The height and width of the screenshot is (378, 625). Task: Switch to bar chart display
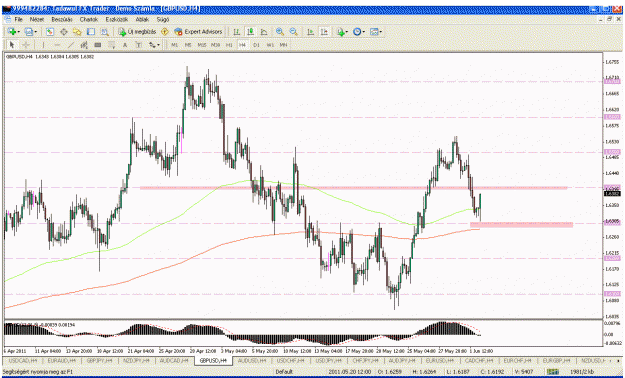point(236,32)
